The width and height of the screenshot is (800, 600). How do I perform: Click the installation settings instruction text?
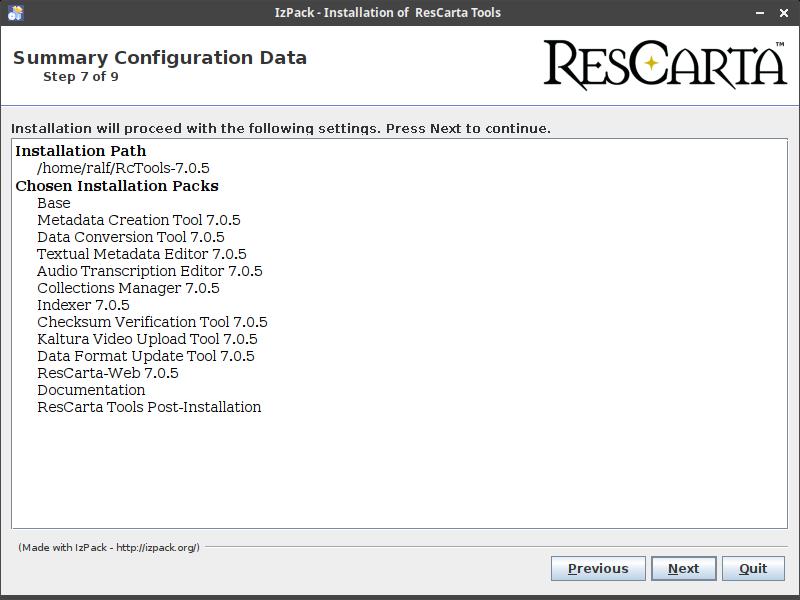coord(281,129)
